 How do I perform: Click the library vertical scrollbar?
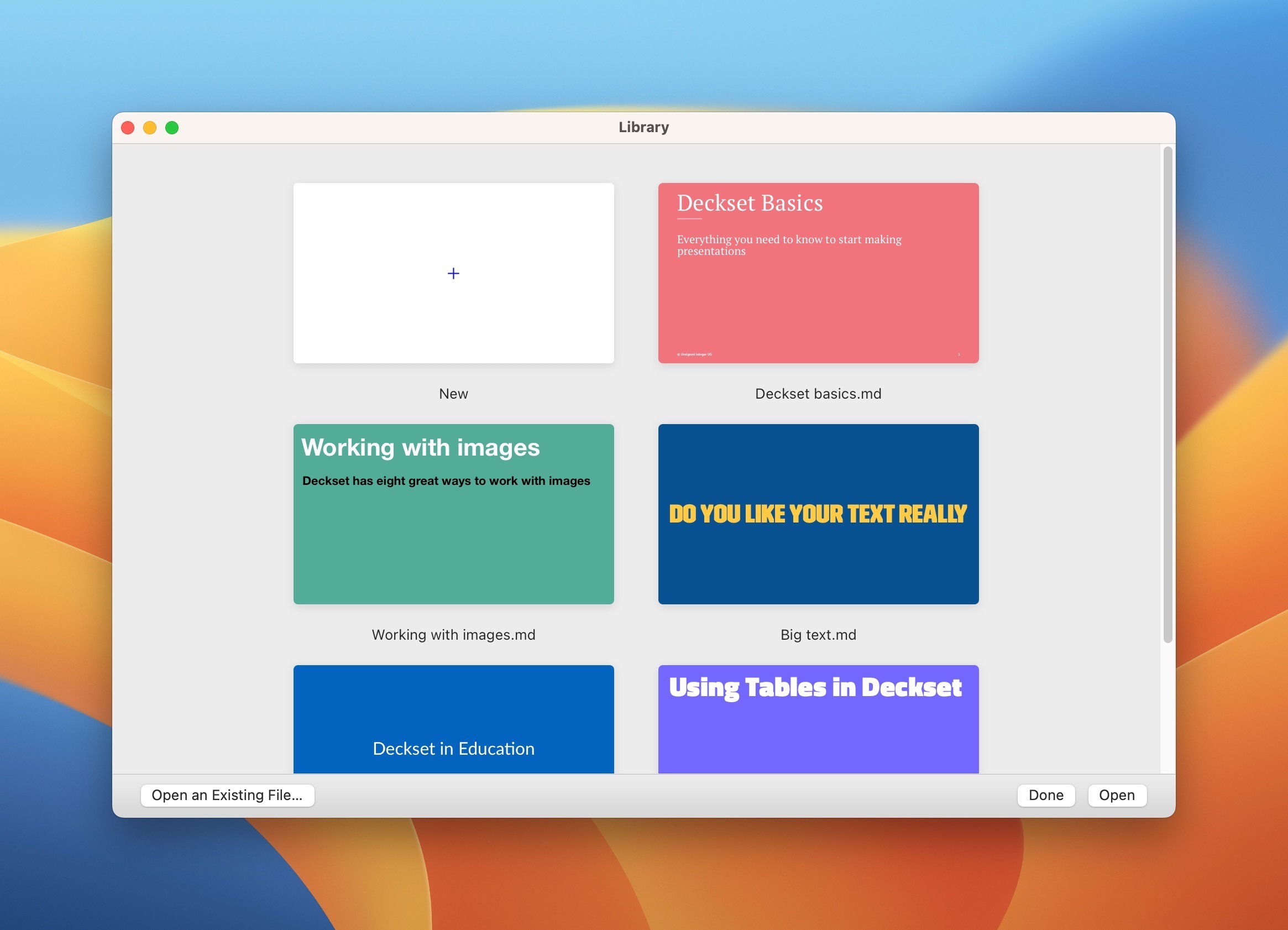tap(1167, 394)
